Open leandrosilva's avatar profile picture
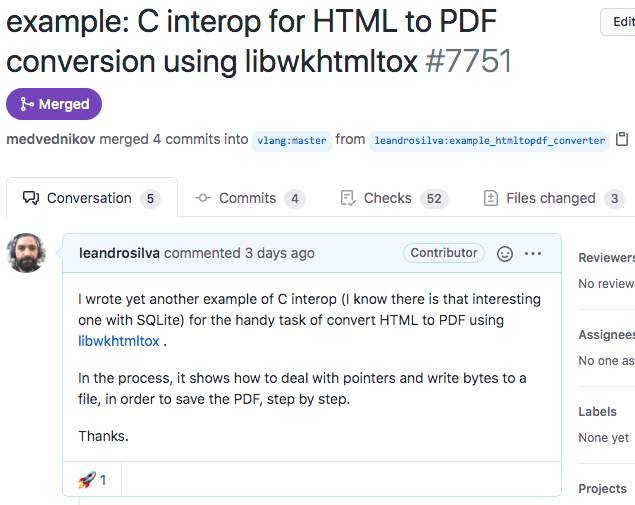This screenshot has height=505, width=635. tap(26, 253)
